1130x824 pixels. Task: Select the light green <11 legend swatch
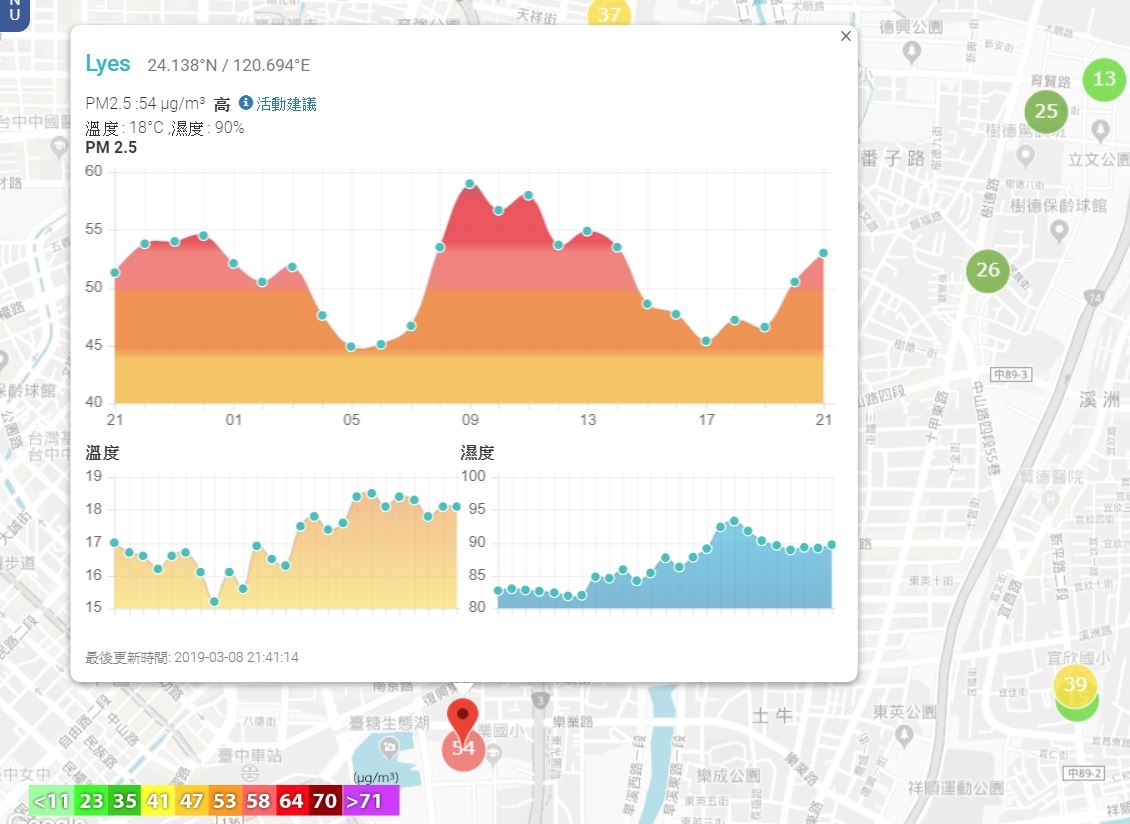[51, 801]
